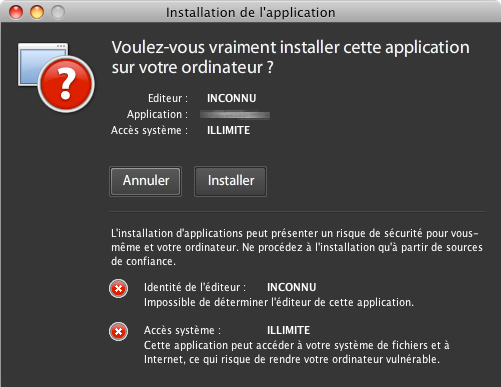Minimize the window with the yellow button
This screenshot has width=501, height=387.
click(x=37, y=12)
